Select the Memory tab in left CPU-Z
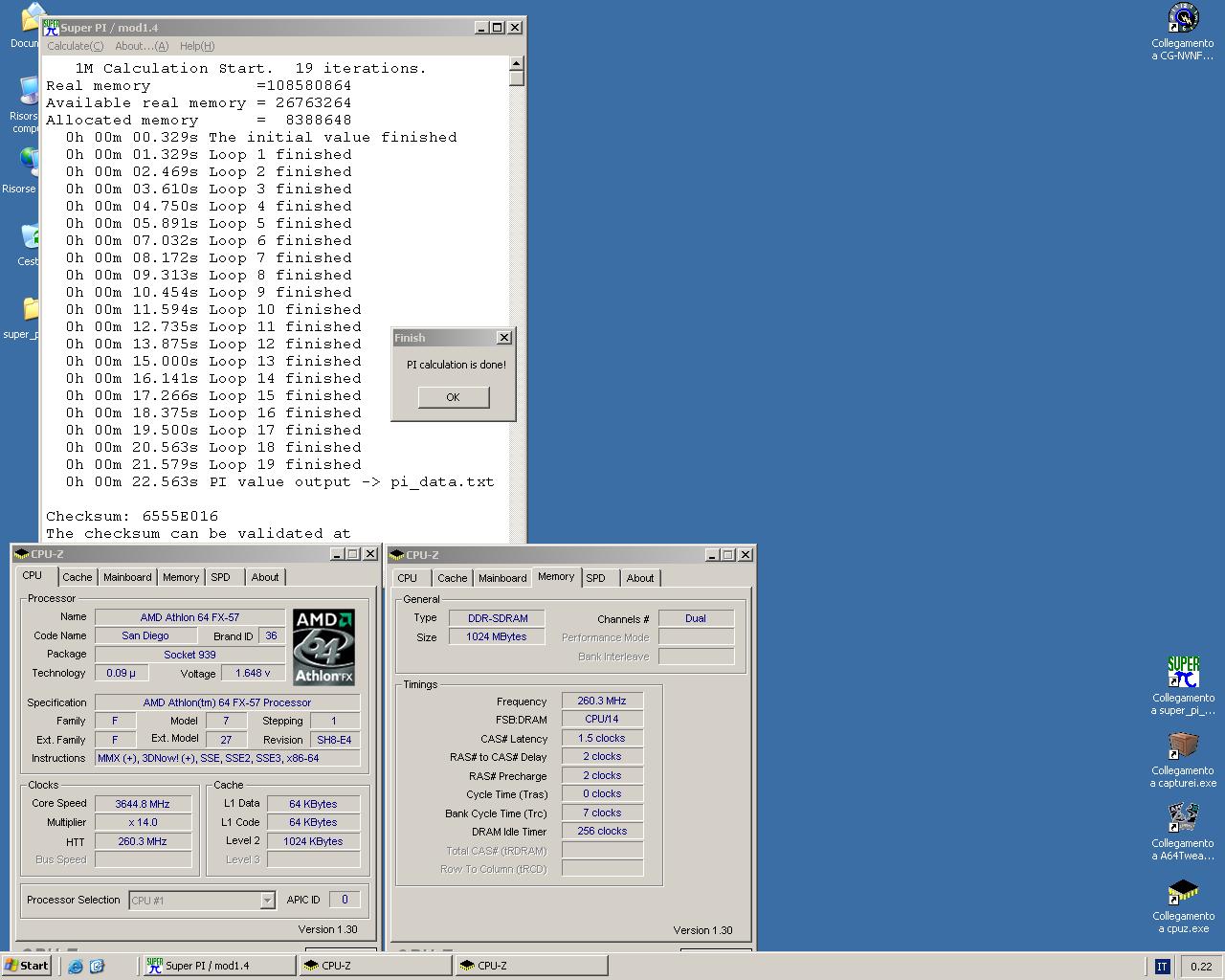This screenshot has width=1225, height=980. tap(181, 577)
